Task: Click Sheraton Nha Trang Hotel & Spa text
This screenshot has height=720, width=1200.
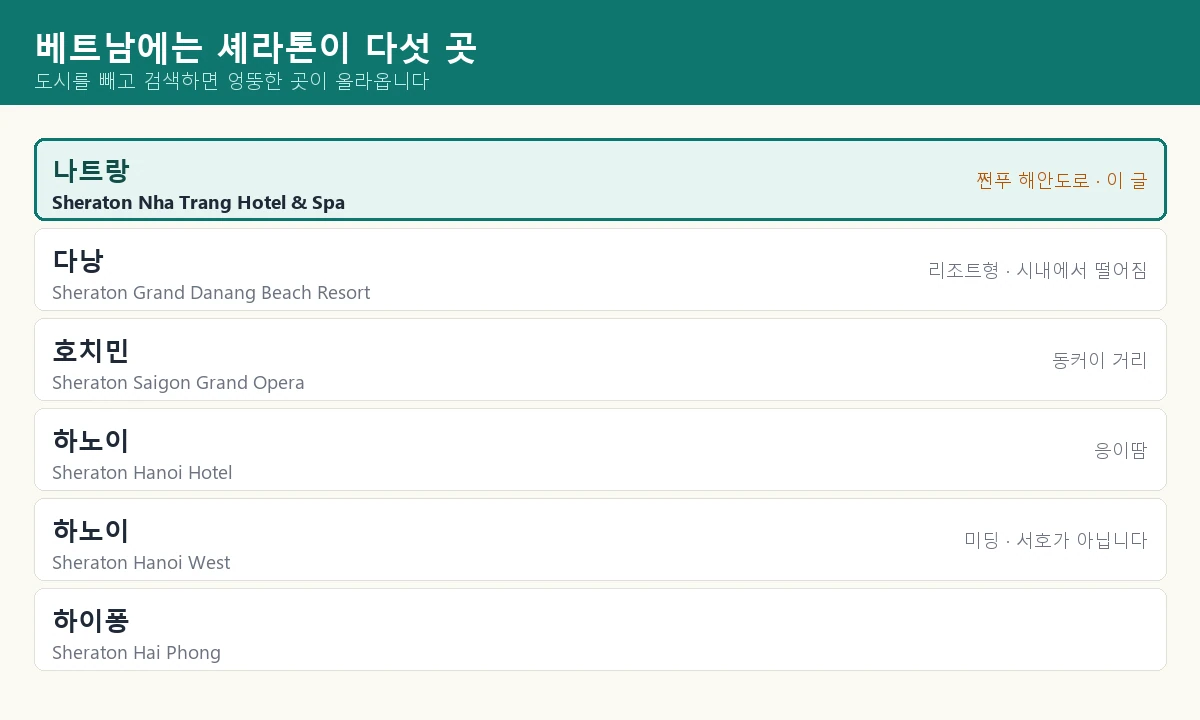Action: (198, 203)
